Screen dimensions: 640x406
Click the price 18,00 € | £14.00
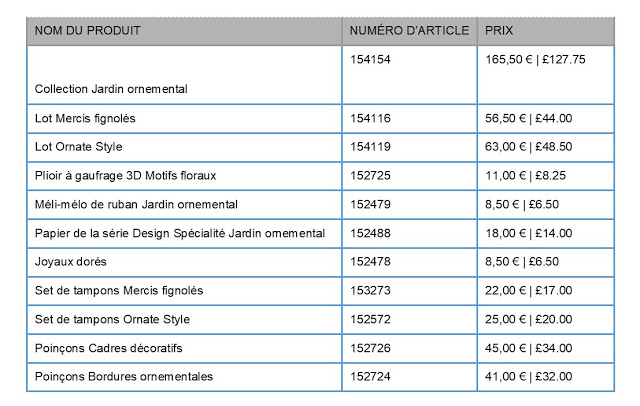528,233
